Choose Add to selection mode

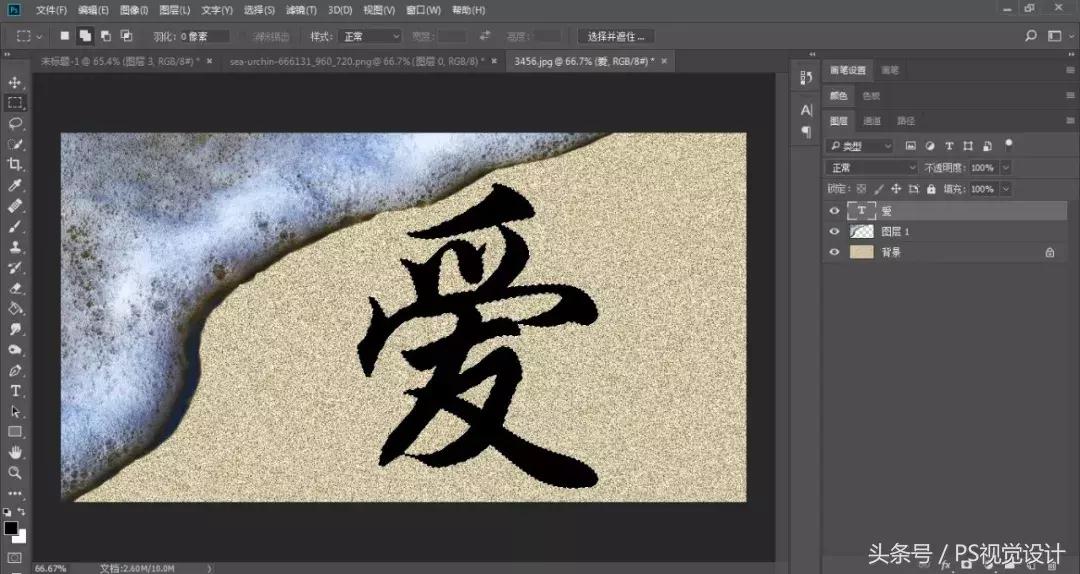coord(85,36)
